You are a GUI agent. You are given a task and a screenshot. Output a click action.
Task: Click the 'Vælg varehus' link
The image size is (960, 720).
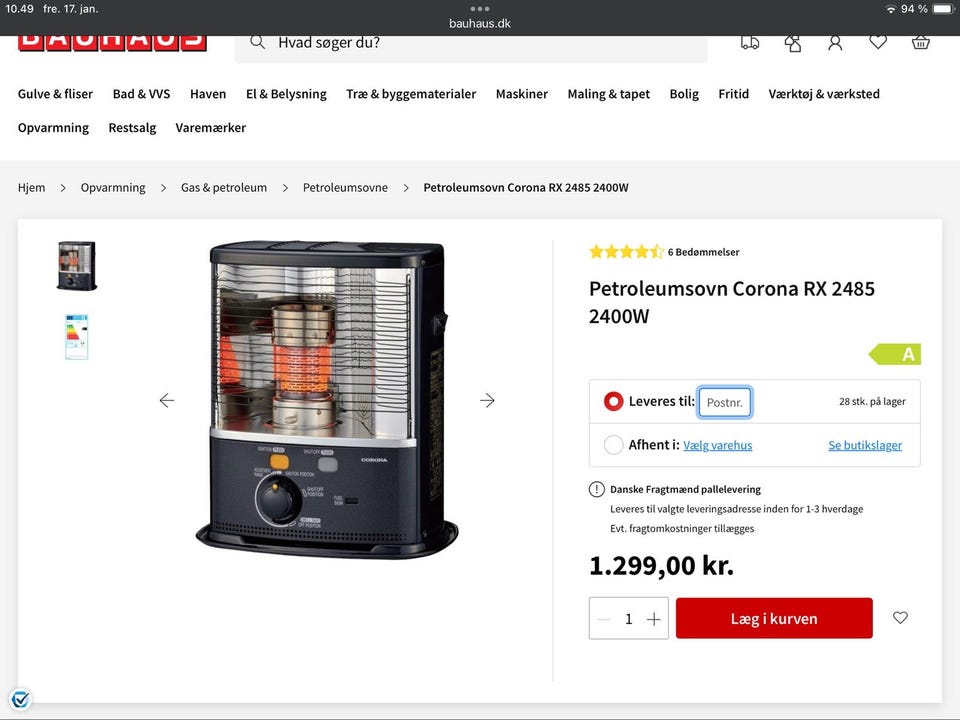tap(718, 445)
